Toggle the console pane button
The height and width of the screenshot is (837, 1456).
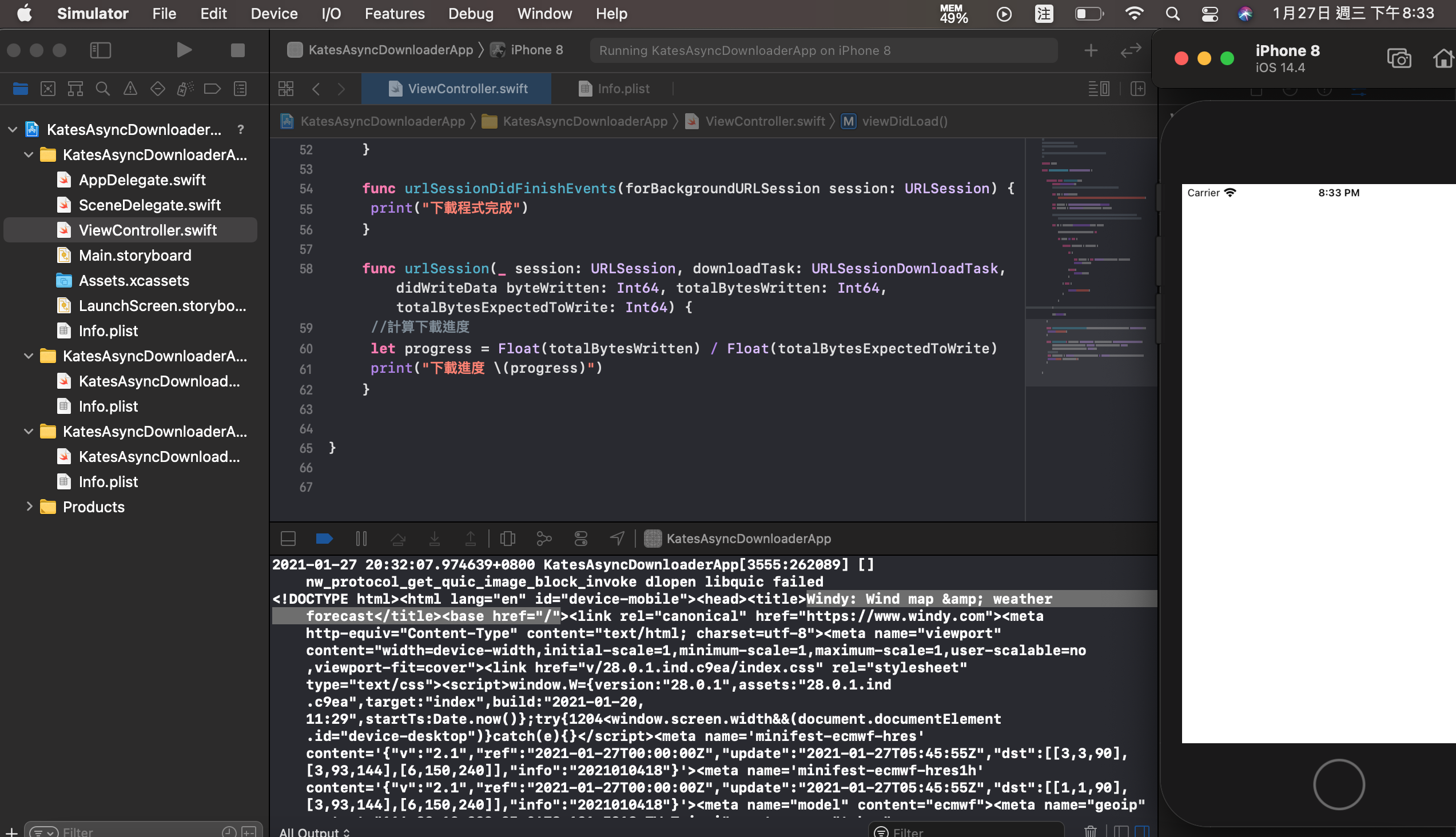coord(1142,831)
